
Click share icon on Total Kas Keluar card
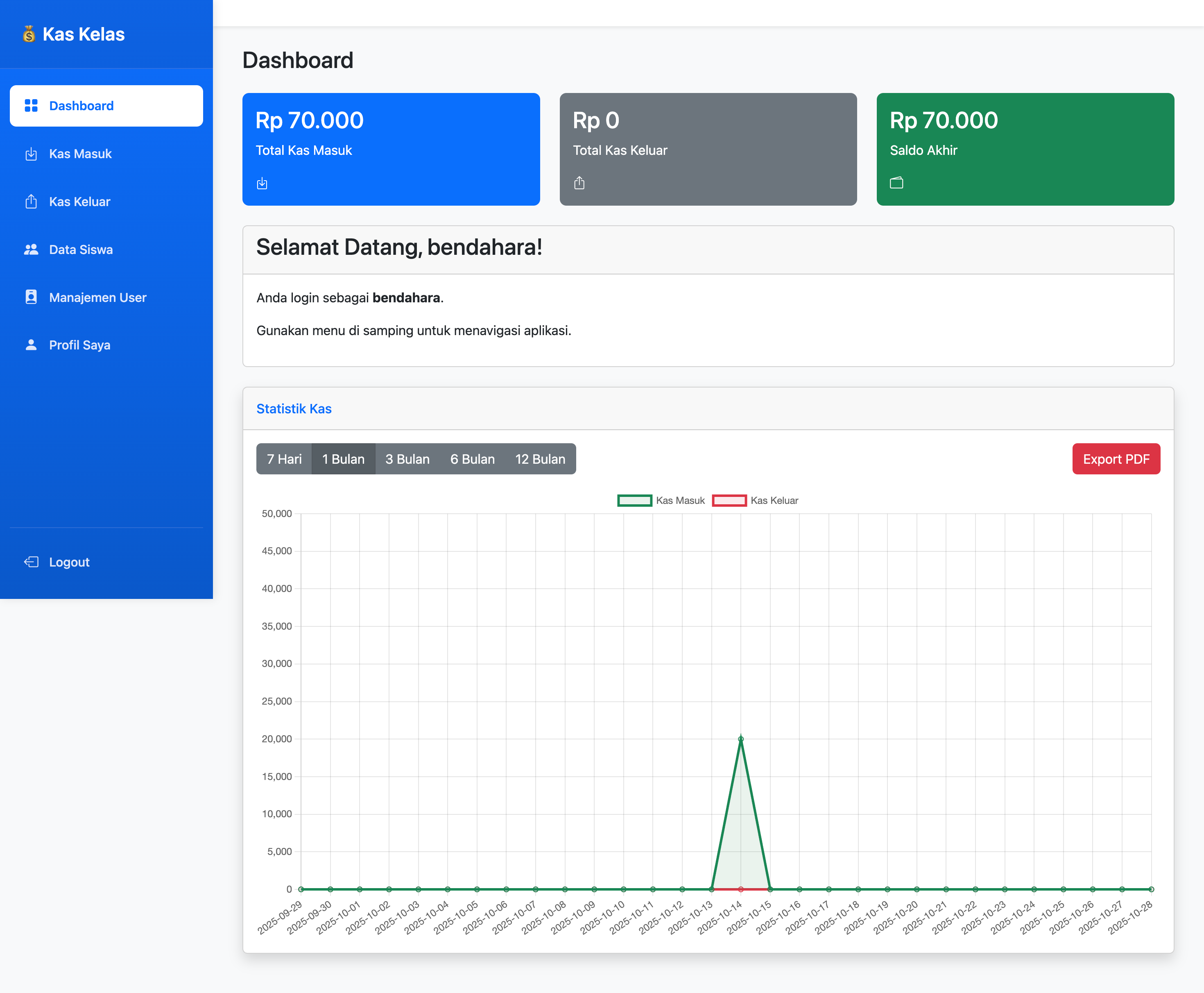click(x=579, y=183)
